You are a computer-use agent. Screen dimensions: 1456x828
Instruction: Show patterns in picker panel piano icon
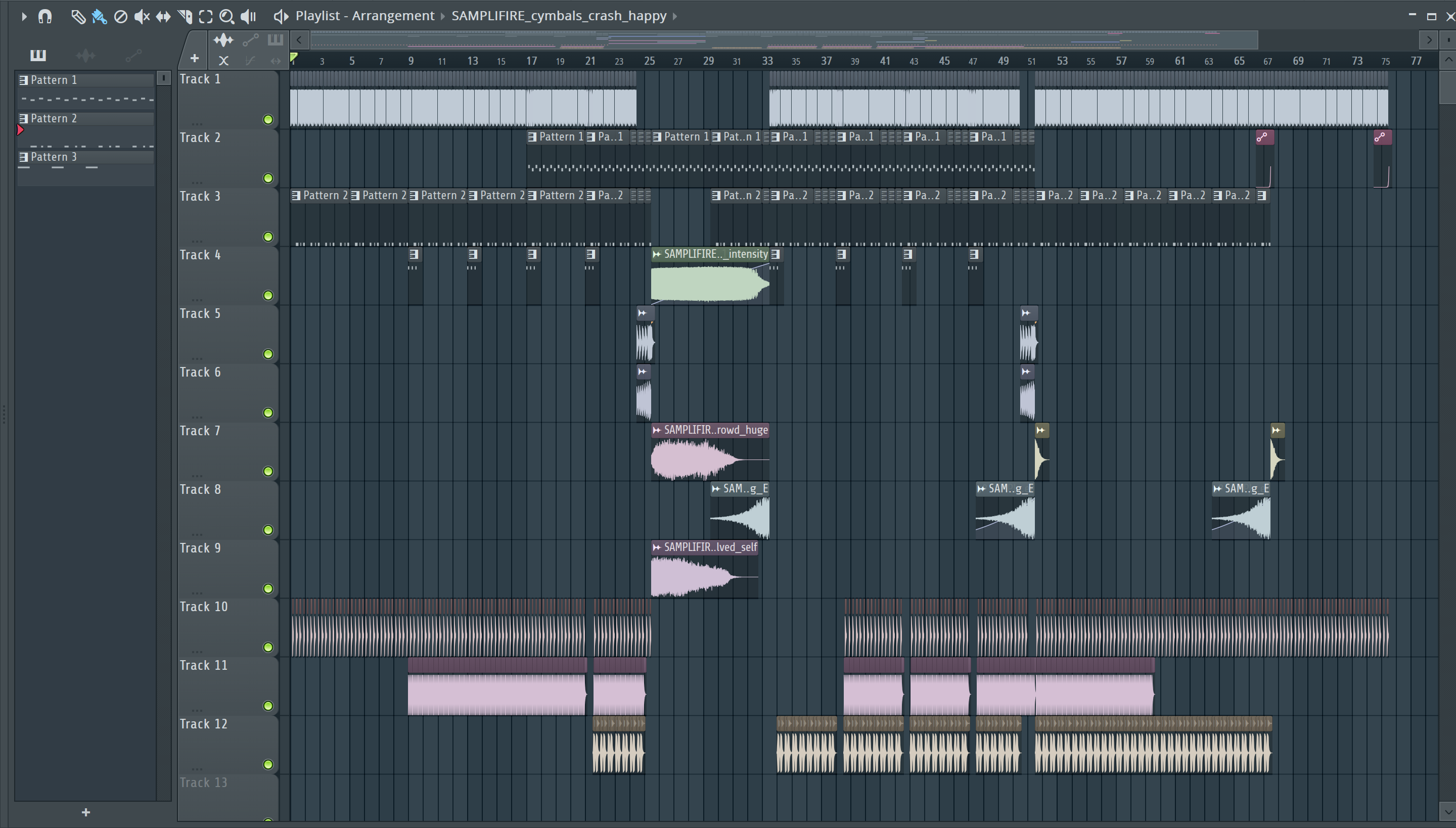point(37,55)
